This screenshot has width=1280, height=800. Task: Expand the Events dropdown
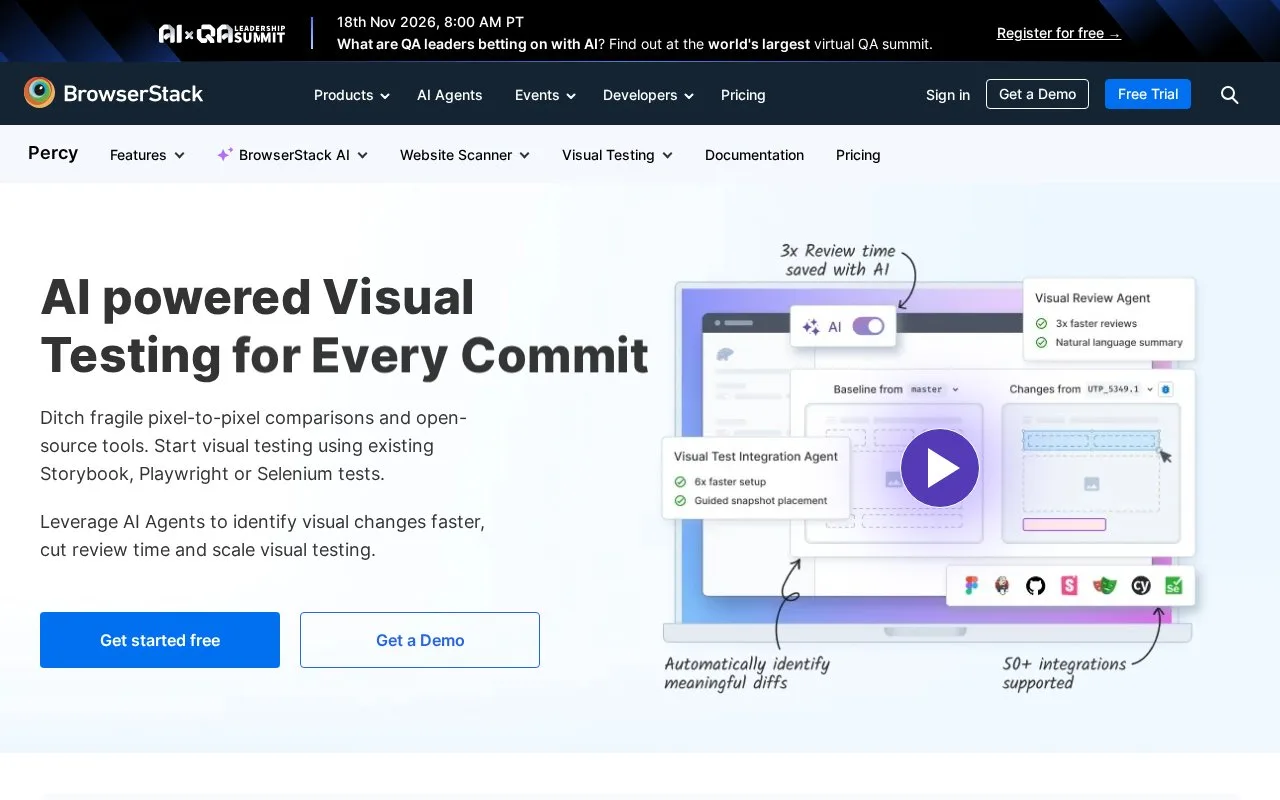point(545,95)
